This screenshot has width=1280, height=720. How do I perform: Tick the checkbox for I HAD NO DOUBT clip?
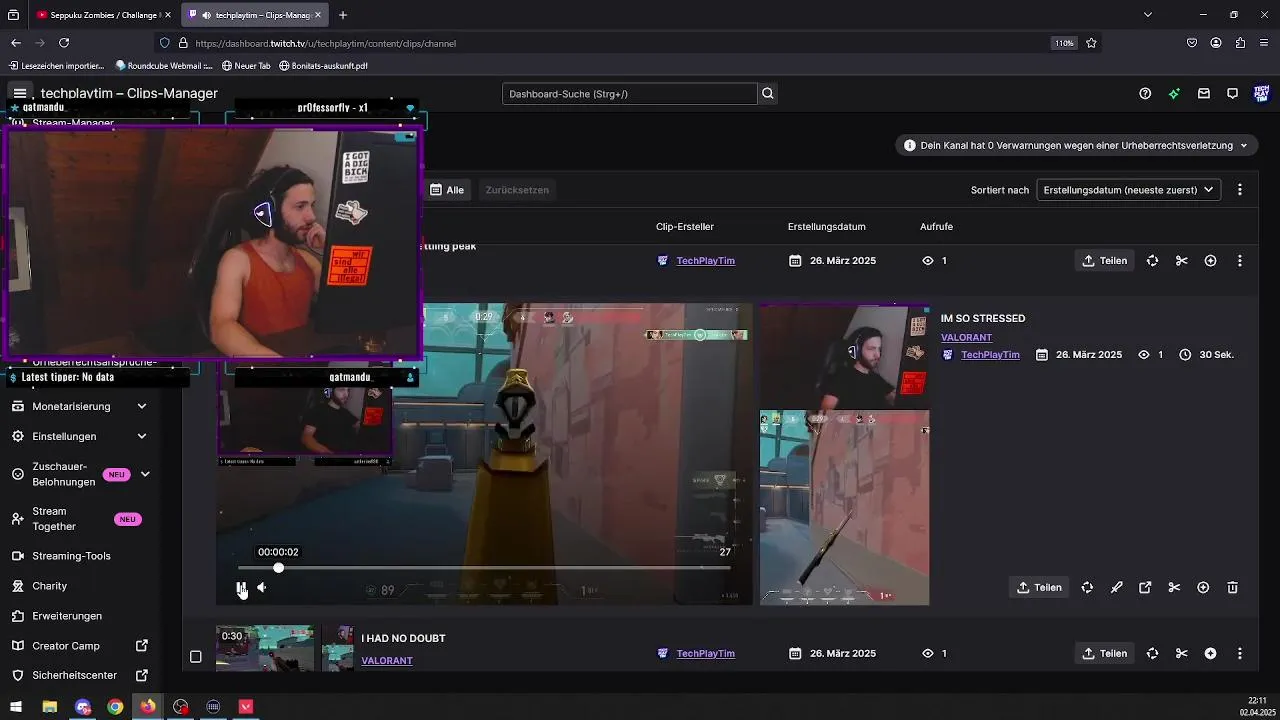pos(196,657)
